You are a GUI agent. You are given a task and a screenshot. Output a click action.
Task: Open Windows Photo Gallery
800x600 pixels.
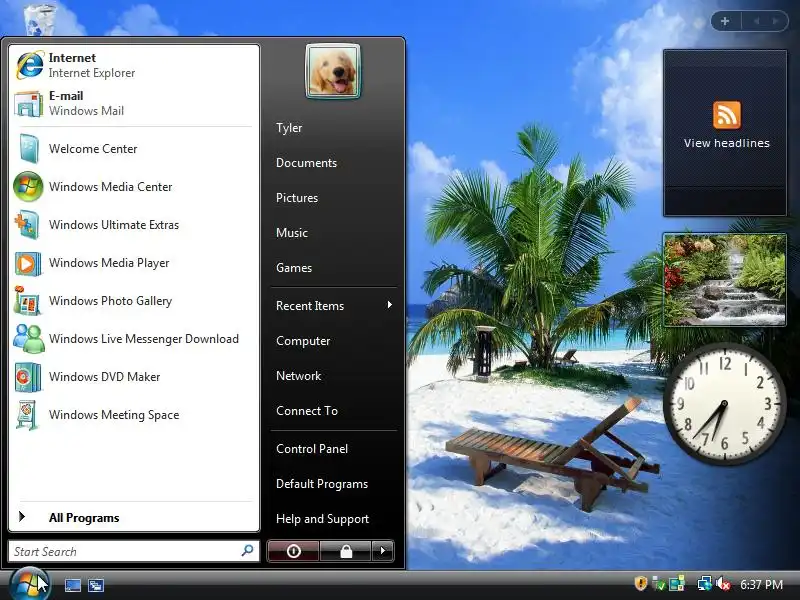(134, 301)
